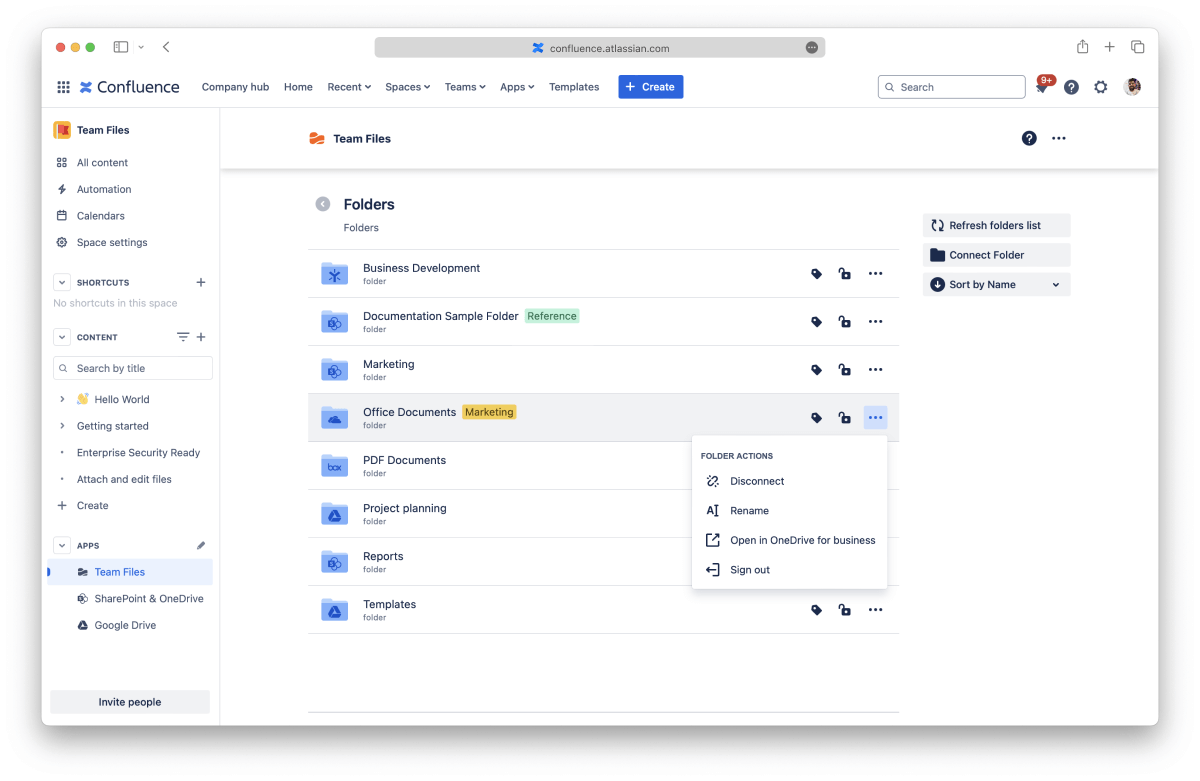Screen dimensions: 1200x781
Task: Open the notifications bell with 9+ badge
Action: point(1042,87)
